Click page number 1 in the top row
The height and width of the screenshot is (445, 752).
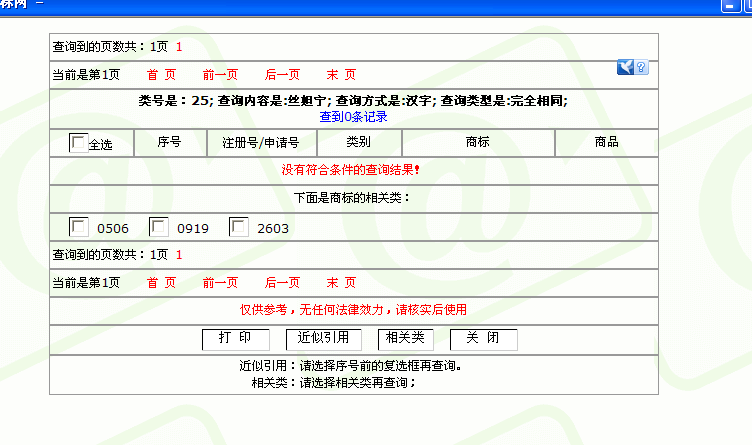pos(179,47)
